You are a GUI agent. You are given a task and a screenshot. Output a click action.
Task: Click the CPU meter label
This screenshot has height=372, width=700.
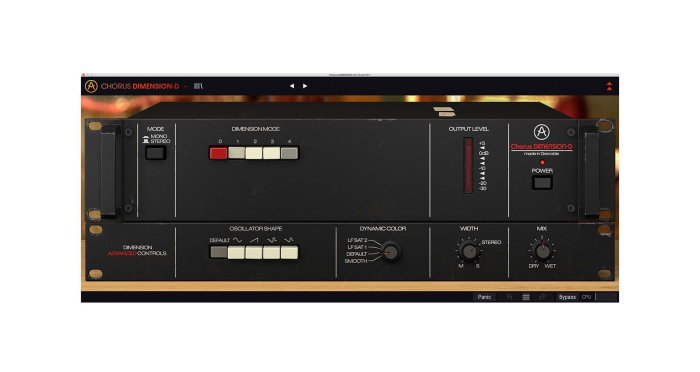click(587, 297)
